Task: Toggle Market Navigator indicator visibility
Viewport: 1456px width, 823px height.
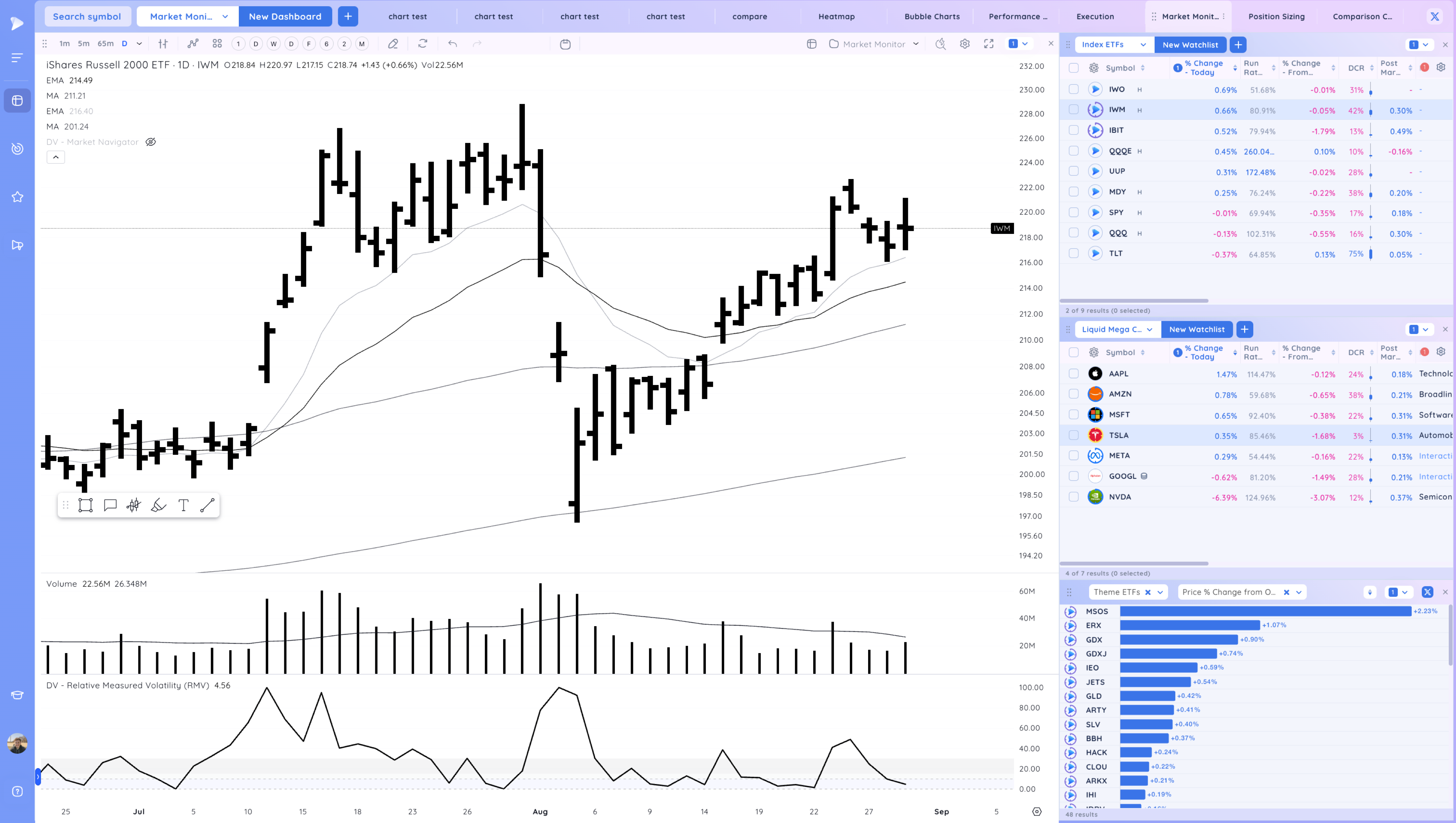Action: 150,142
